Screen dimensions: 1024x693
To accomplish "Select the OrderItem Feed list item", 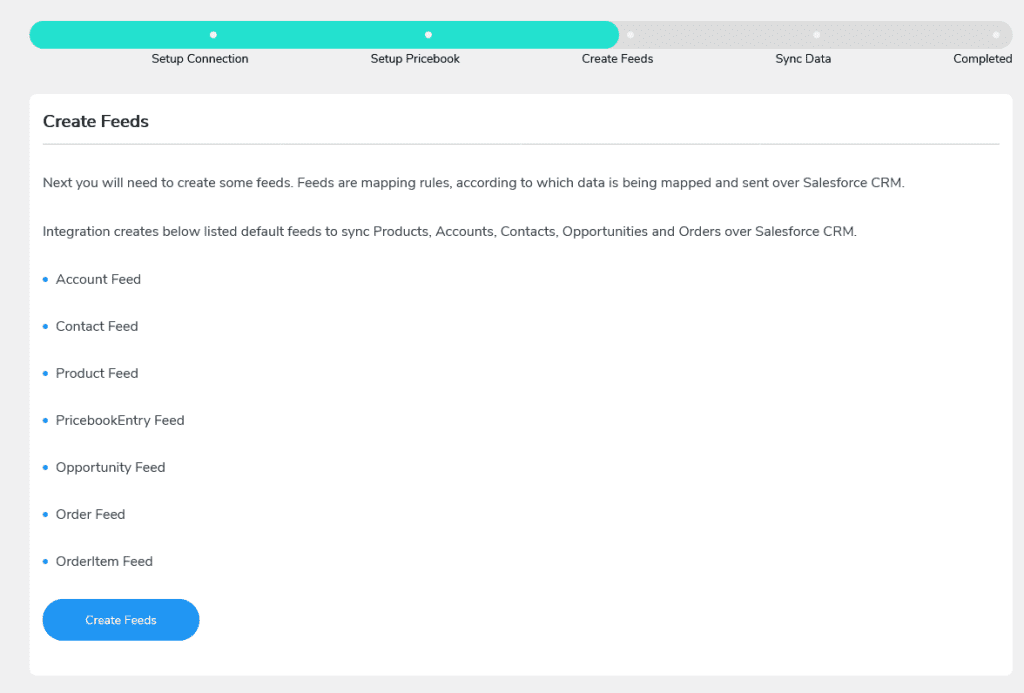I will (x=104, y=561).
